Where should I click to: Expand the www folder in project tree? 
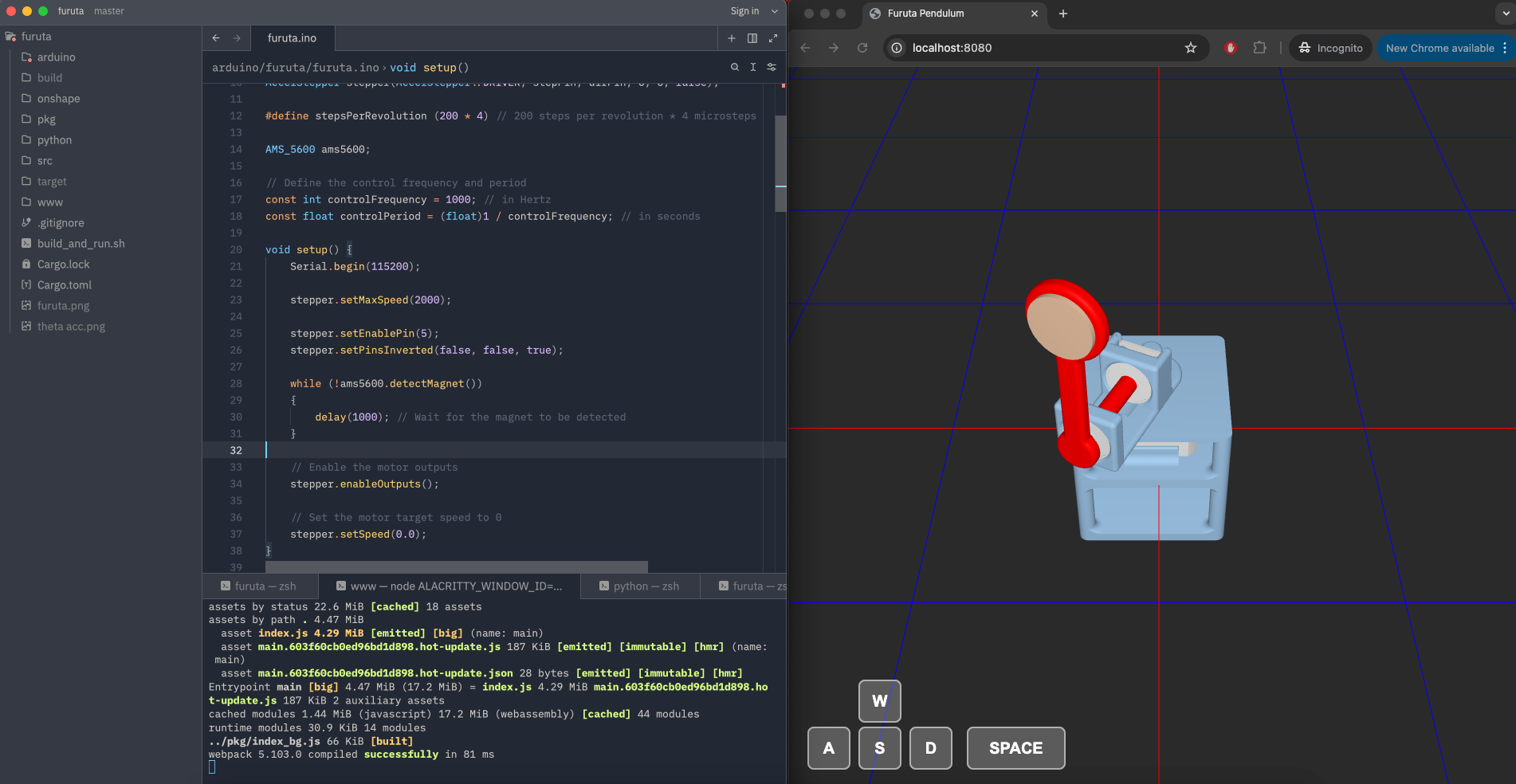pyautogui.click(x=49, y=202)
